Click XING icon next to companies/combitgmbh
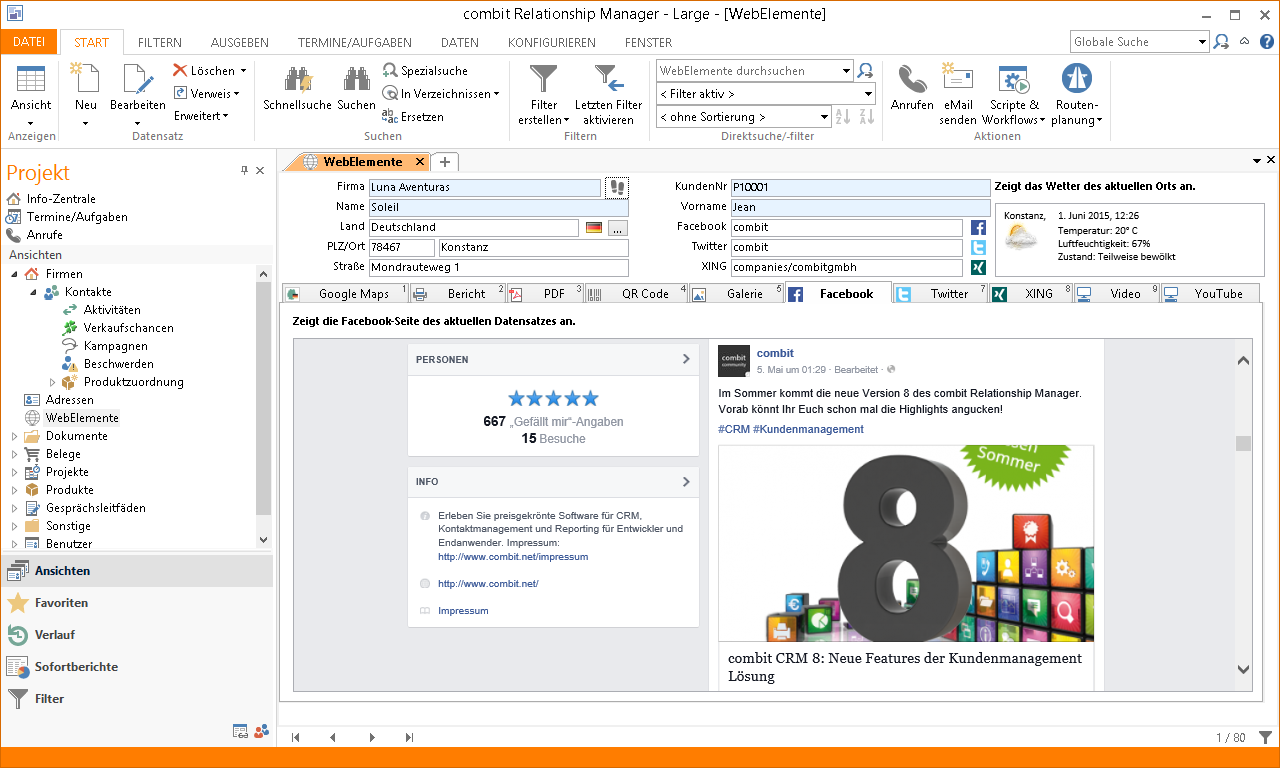1280x768 pixels. pyautogui.click(x=979, y=267)
